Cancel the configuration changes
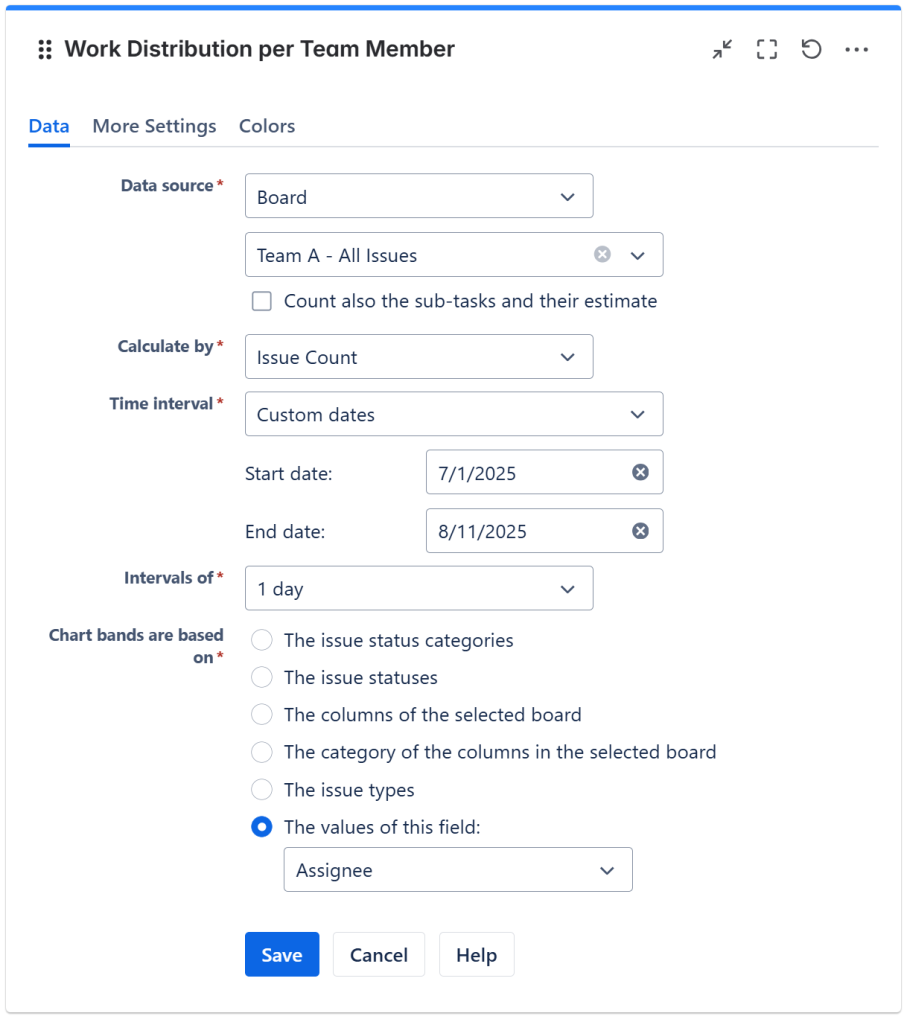Screen dimensions: 907x1022 click(x=378, y=954)
